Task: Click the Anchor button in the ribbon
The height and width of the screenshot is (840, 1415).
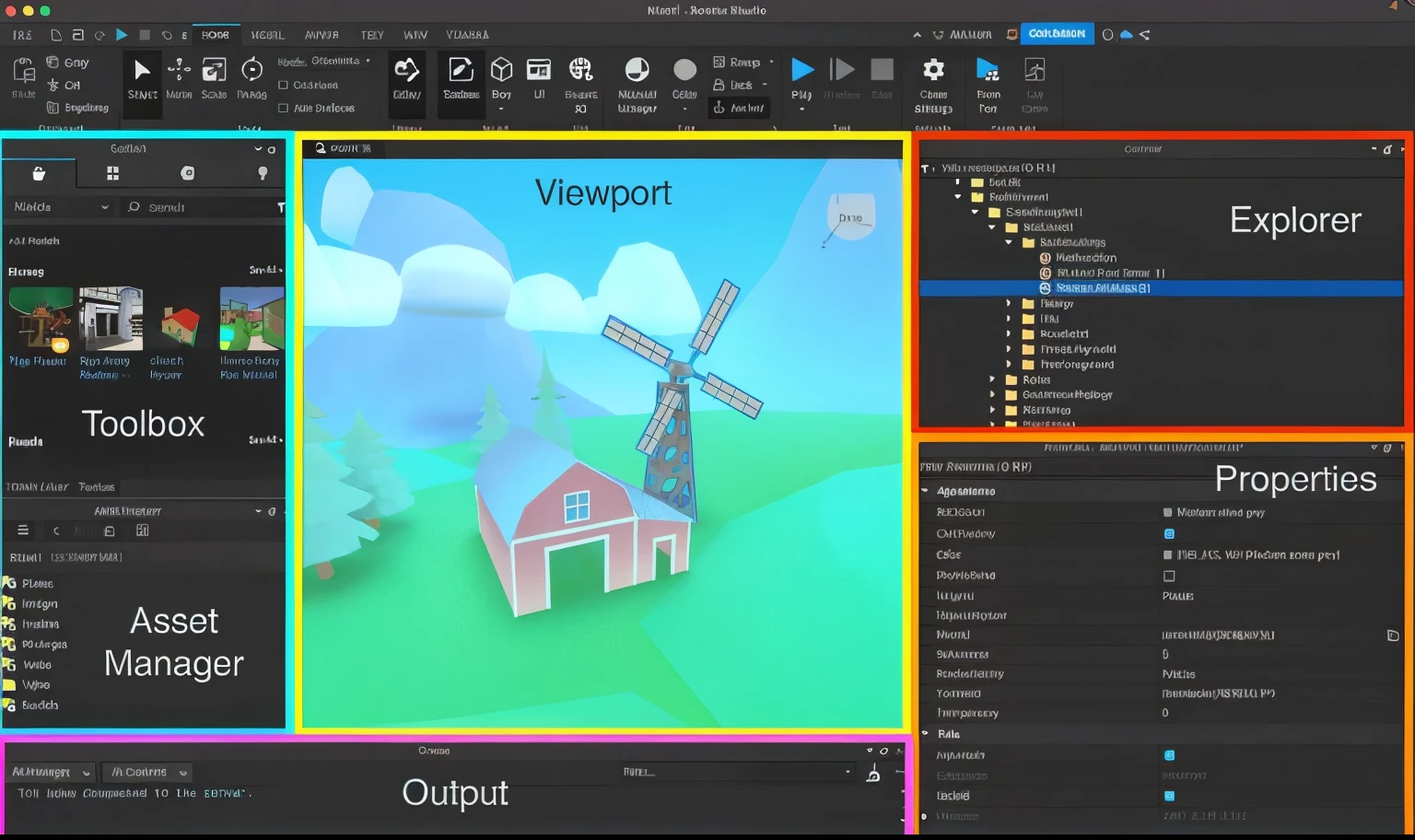Action: pyautogui.click(x=739, y=108)
